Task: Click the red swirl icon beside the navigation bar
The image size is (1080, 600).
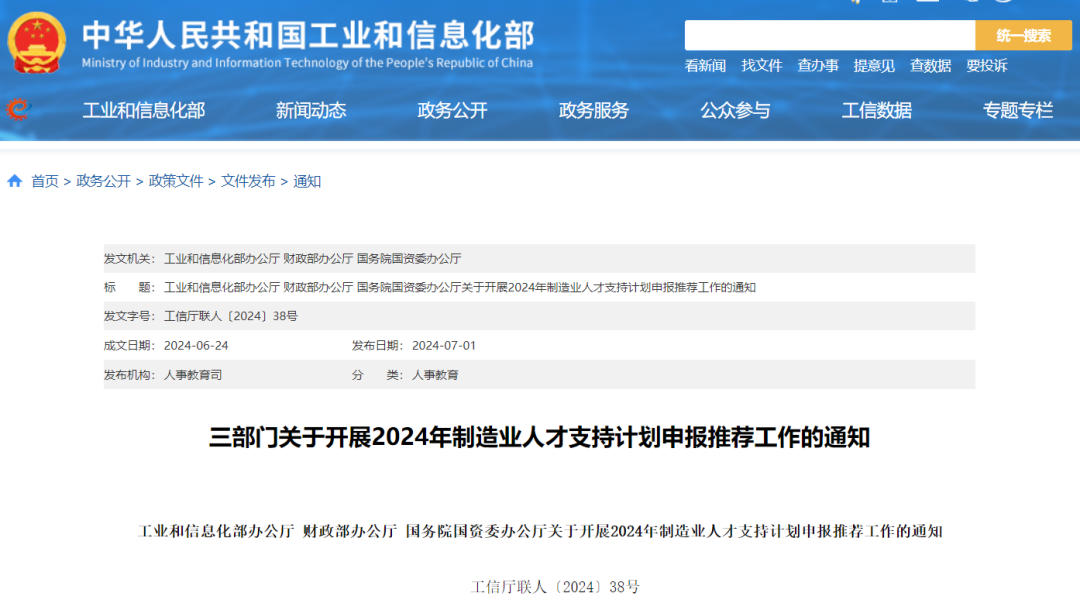Action: tap(19, 110)
